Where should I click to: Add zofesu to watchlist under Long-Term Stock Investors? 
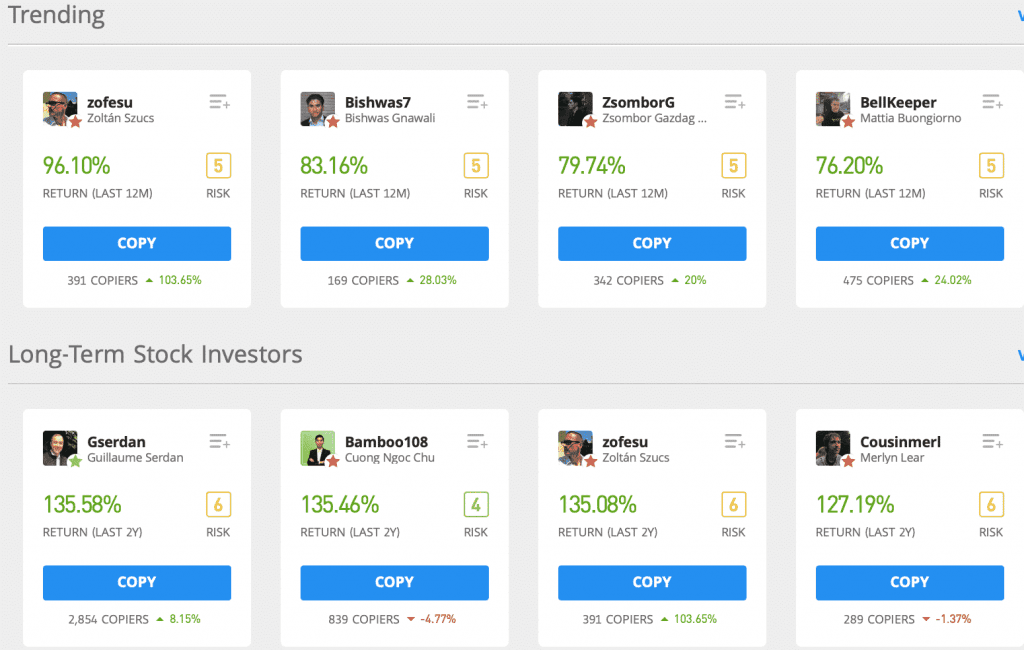coord(735,441)
